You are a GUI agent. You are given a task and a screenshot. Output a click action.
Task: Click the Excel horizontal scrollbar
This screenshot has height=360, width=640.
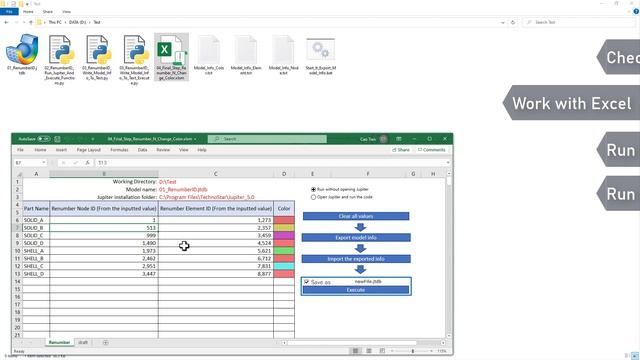point(351,343)
